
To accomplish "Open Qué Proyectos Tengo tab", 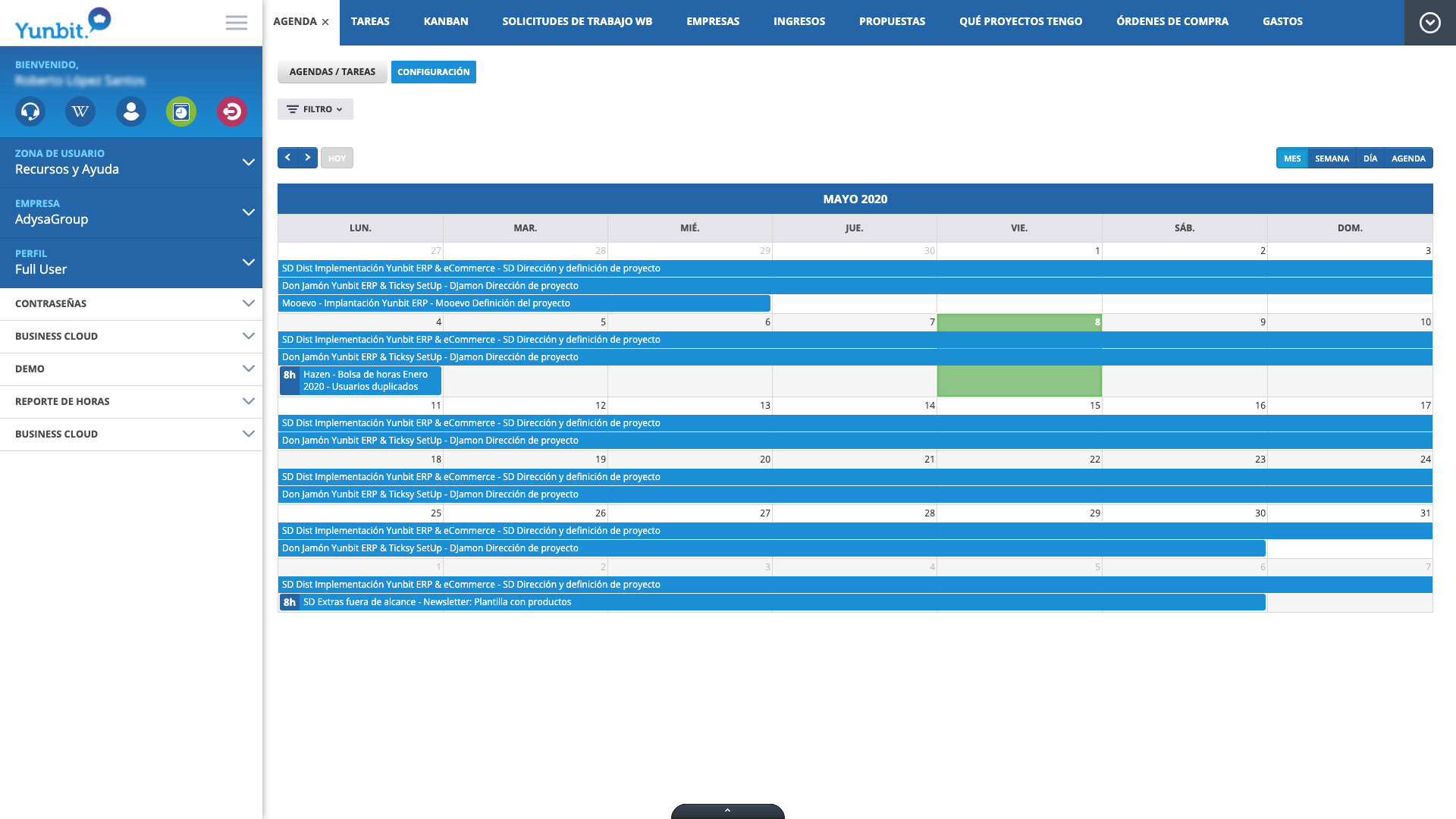I will pos(1021,22).
